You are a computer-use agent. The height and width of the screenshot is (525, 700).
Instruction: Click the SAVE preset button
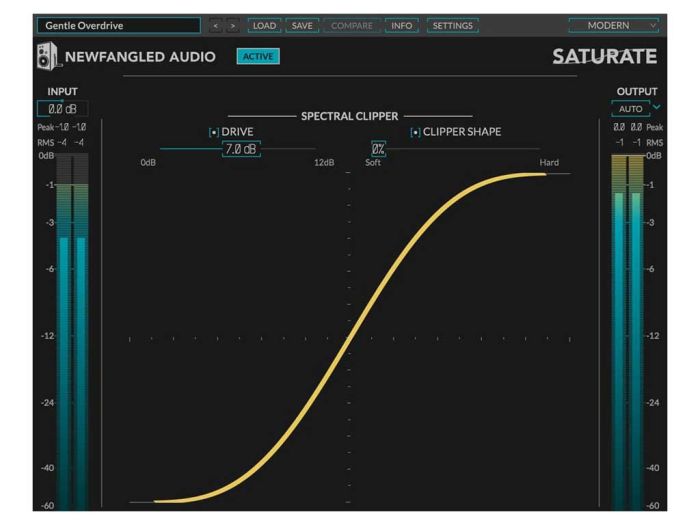[302, 26]
